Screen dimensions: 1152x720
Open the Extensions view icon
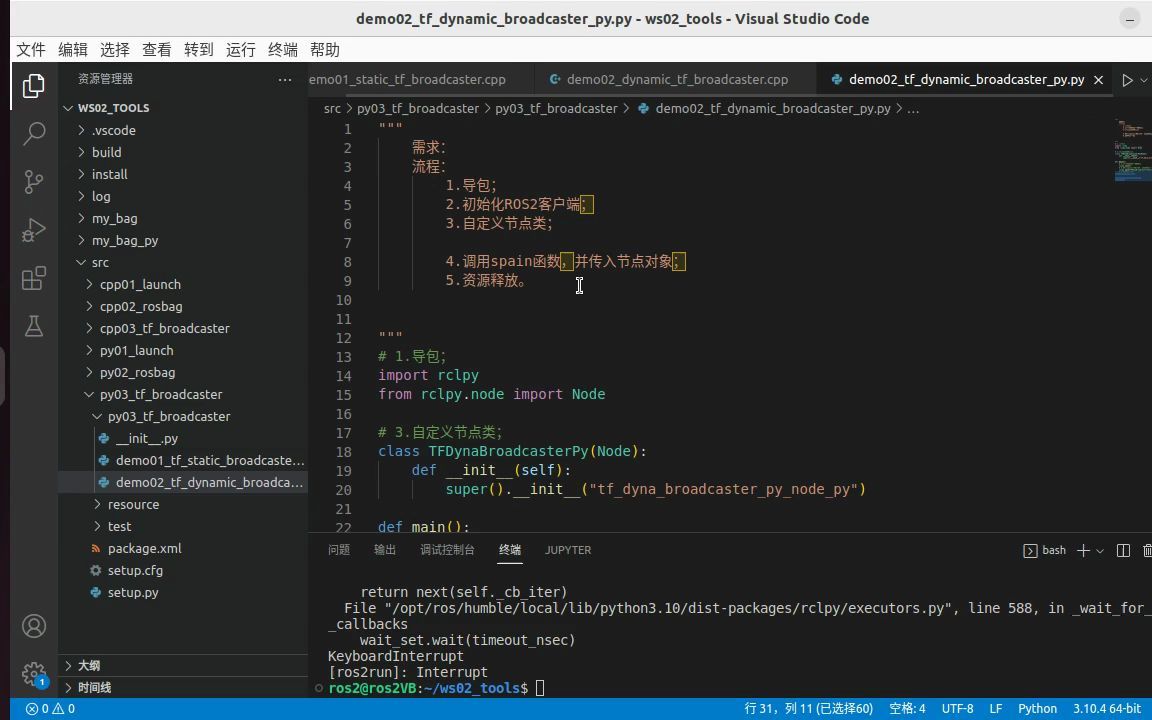34,278
